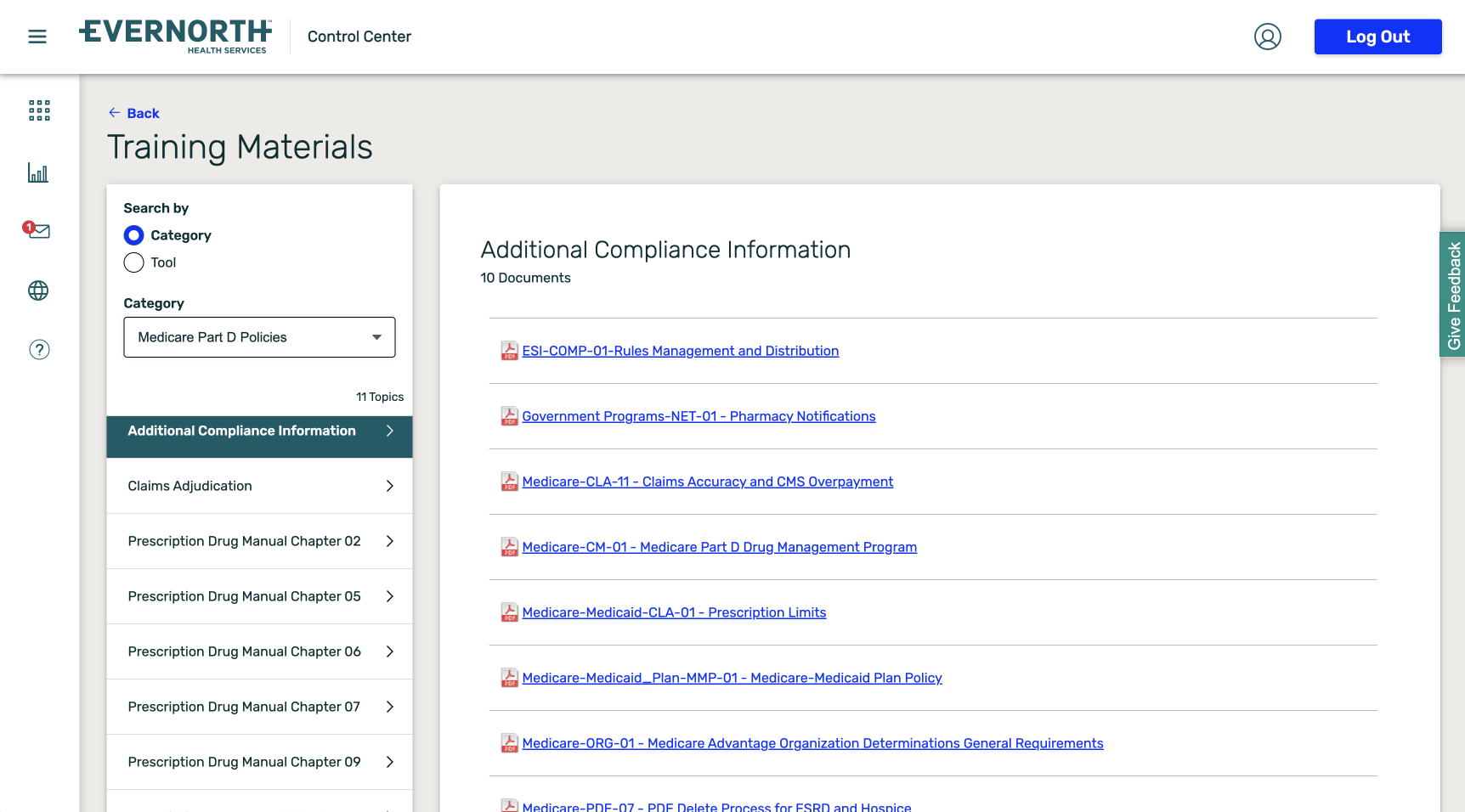Screen dimensions: 1465x812
Task: Expand the Chapter 02 chevron arrow
Action: point(390,541)
